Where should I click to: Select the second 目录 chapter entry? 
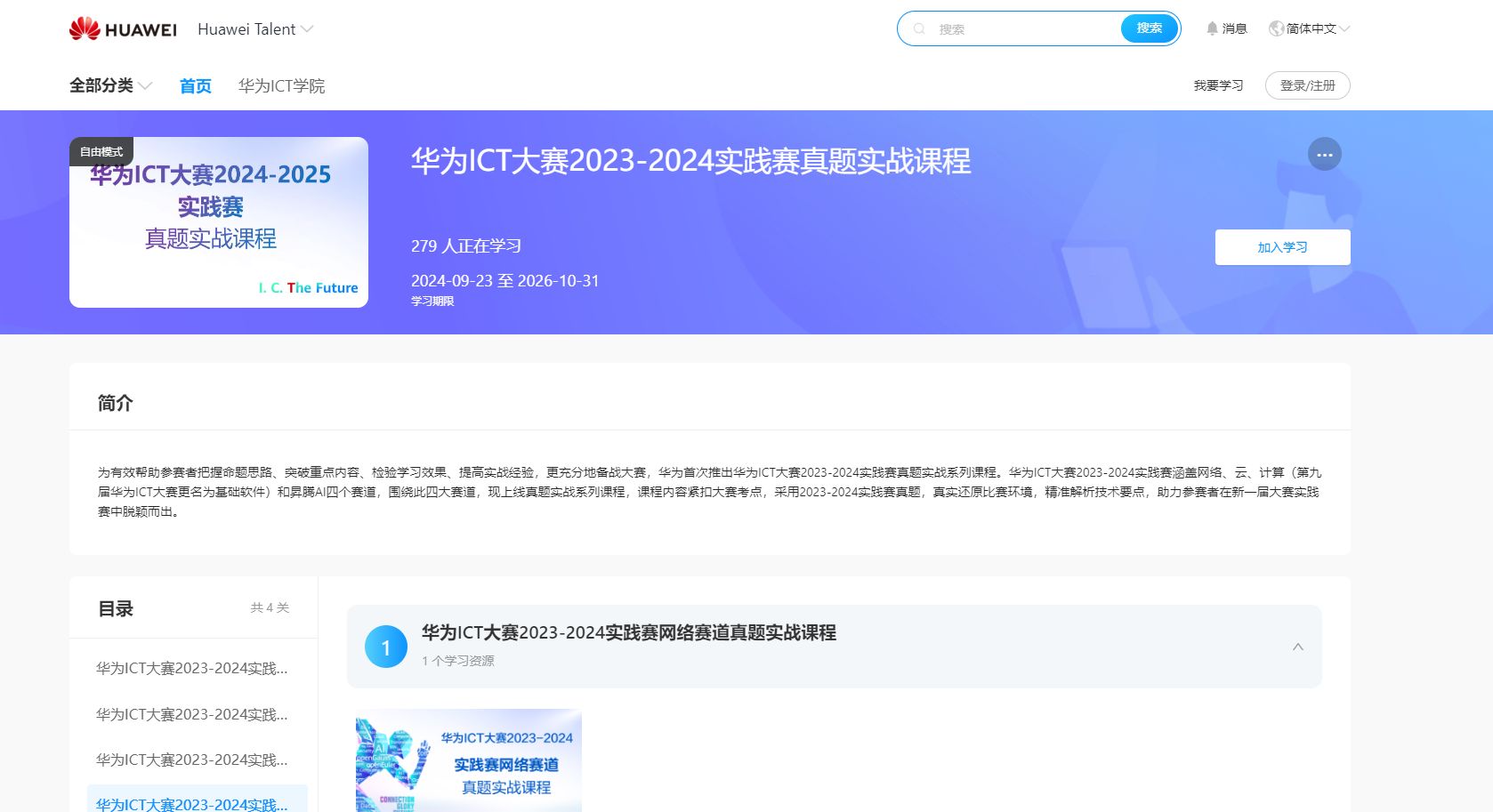coord(192,714)
